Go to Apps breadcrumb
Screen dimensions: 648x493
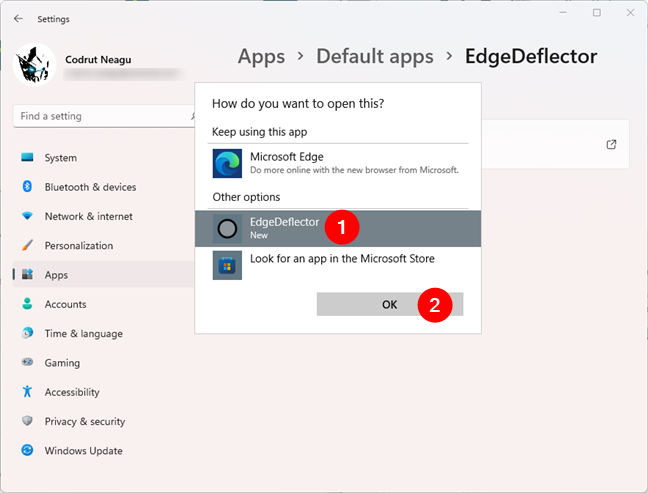[261, 57]
